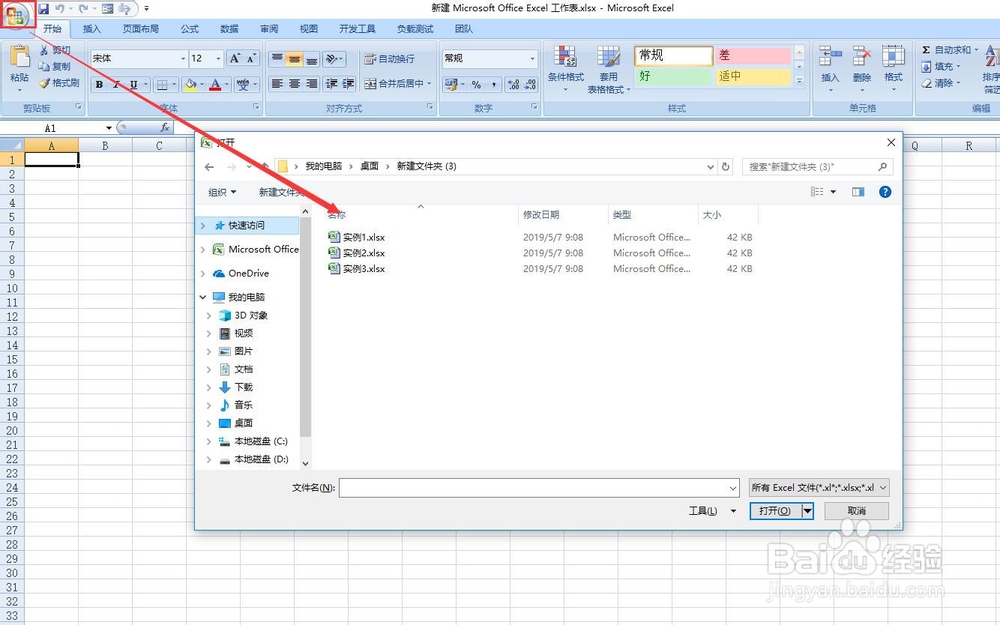The width and height of the screenshot is (1000, 625).
Task: Toggle align text left
Action: (x=277, y=84)
